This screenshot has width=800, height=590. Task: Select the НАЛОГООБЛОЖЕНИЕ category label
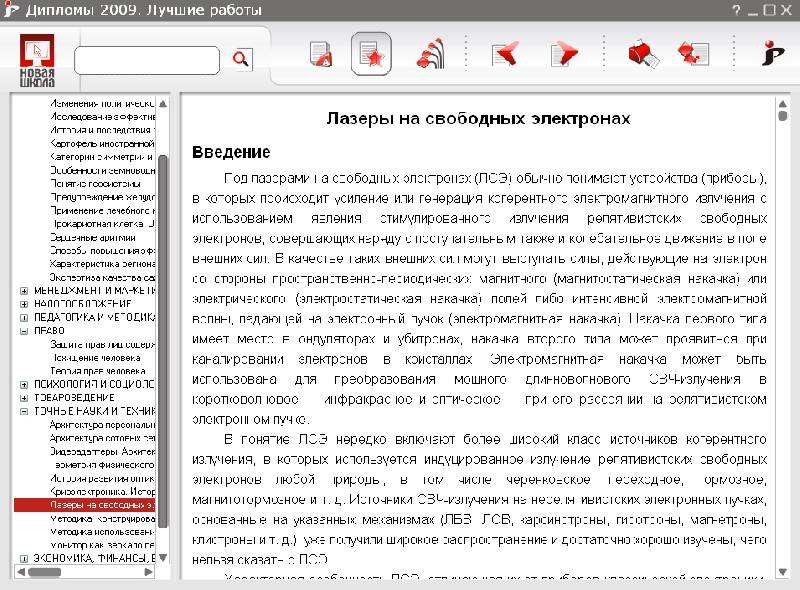83,304
